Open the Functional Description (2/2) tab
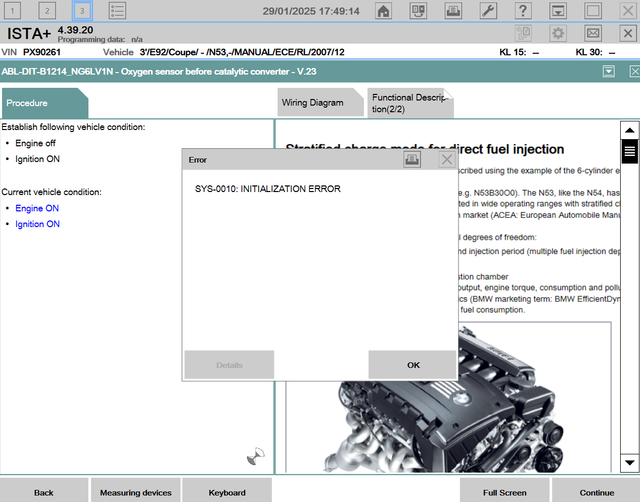The height and width of the screenshot is (502, 640). [410, 103]
